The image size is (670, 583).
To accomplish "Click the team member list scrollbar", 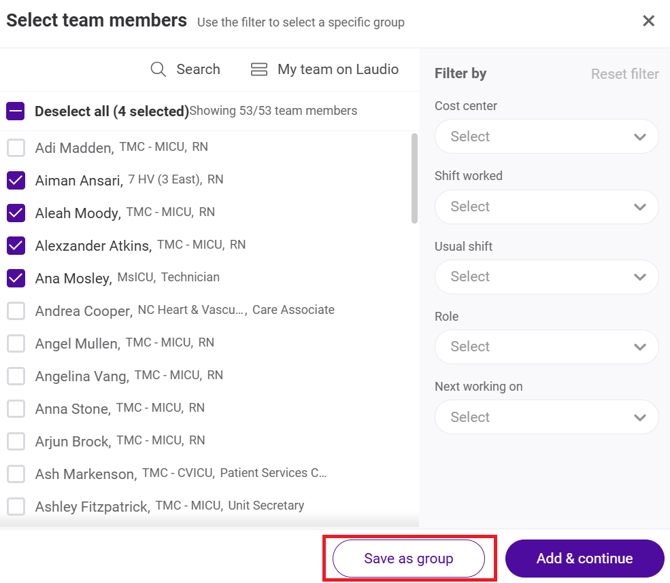I will [x=414, y=178].
